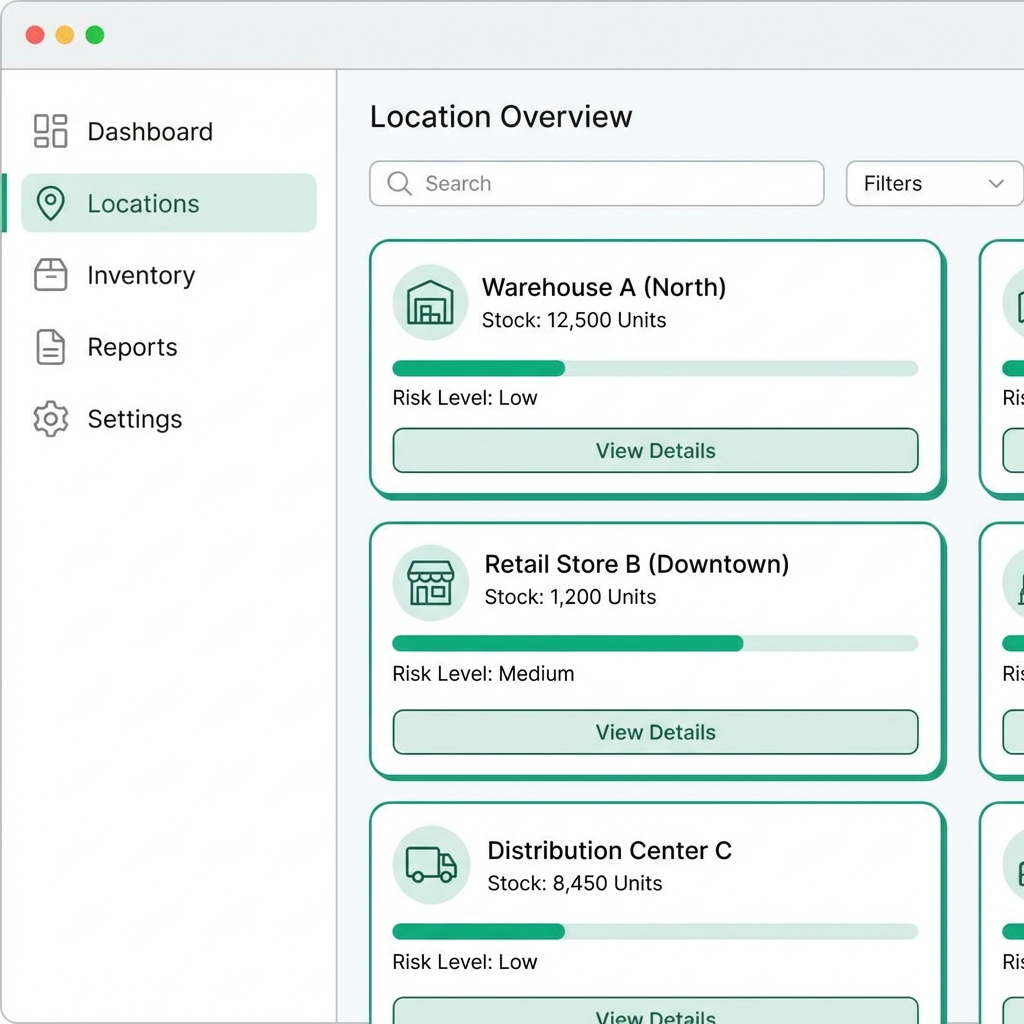This screenshot has width=1024, height=1024.
Task: Expand the Filters chevron arrow
Action: coord(996,184)
